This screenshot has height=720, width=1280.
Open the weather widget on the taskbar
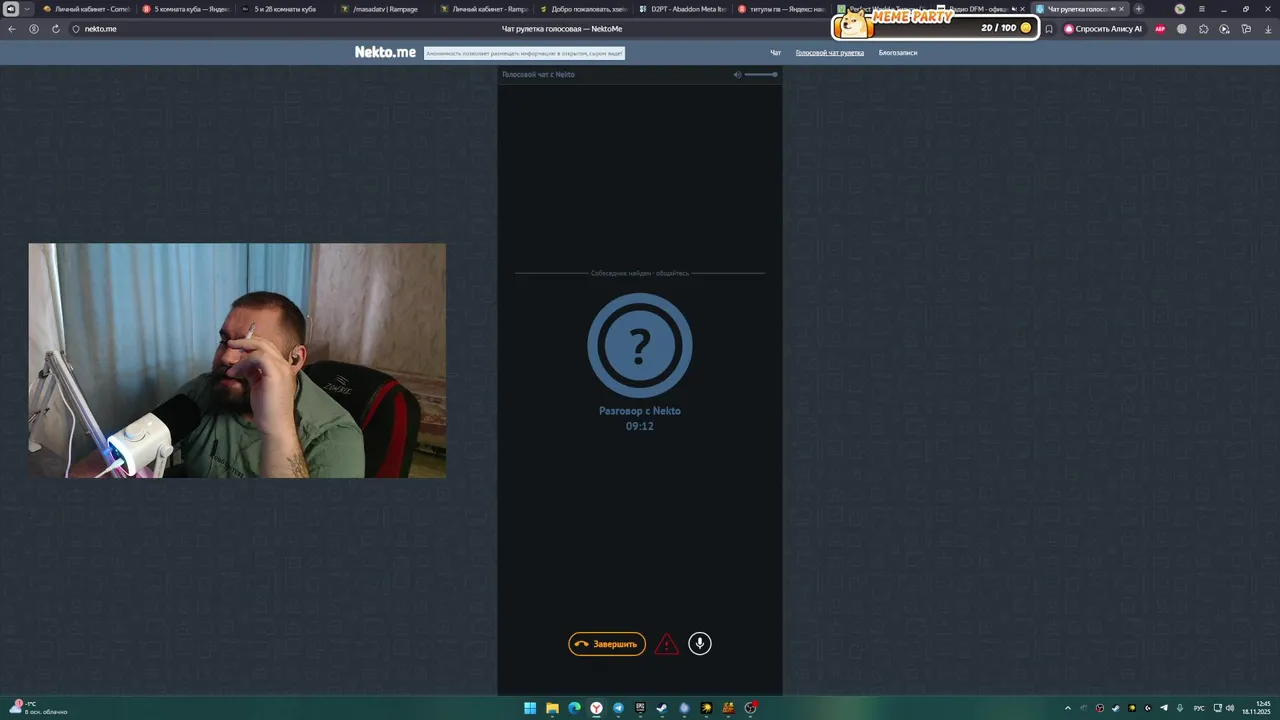click(x=38, y=708)
